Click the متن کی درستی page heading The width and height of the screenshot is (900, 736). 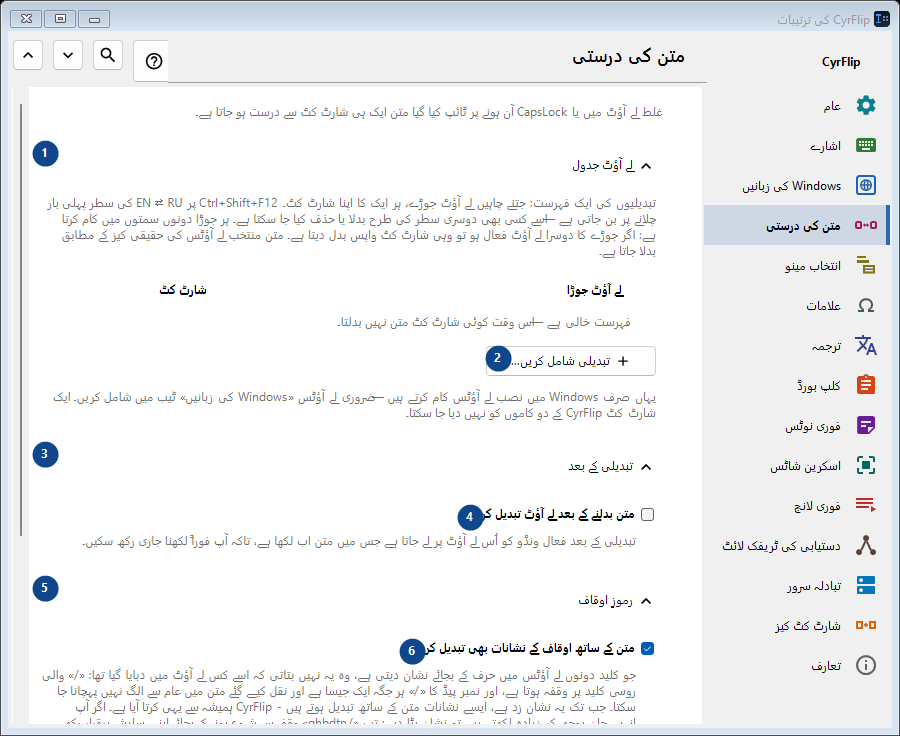click(x=628, y=57)
